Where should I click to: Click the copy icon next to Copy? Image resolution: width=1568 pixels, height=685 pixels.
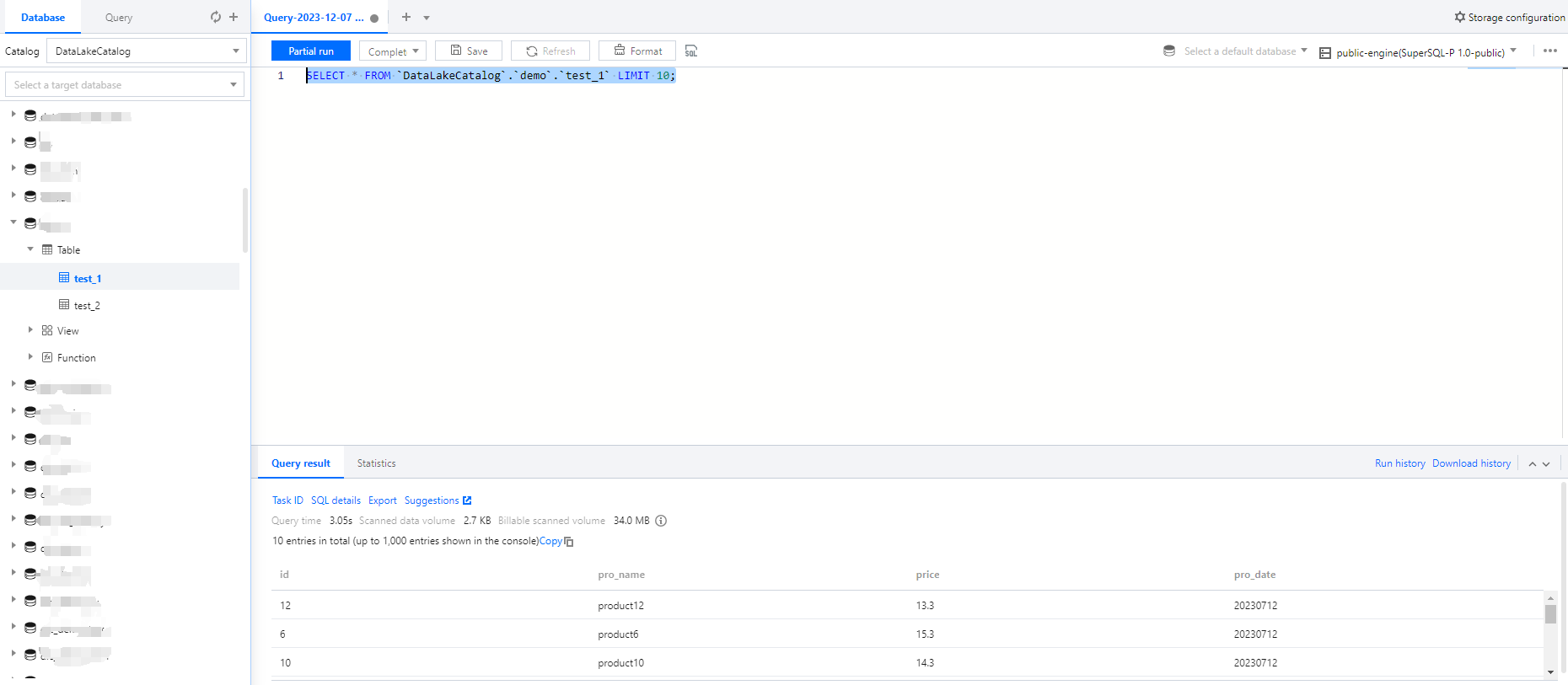(x=569, y=542)
